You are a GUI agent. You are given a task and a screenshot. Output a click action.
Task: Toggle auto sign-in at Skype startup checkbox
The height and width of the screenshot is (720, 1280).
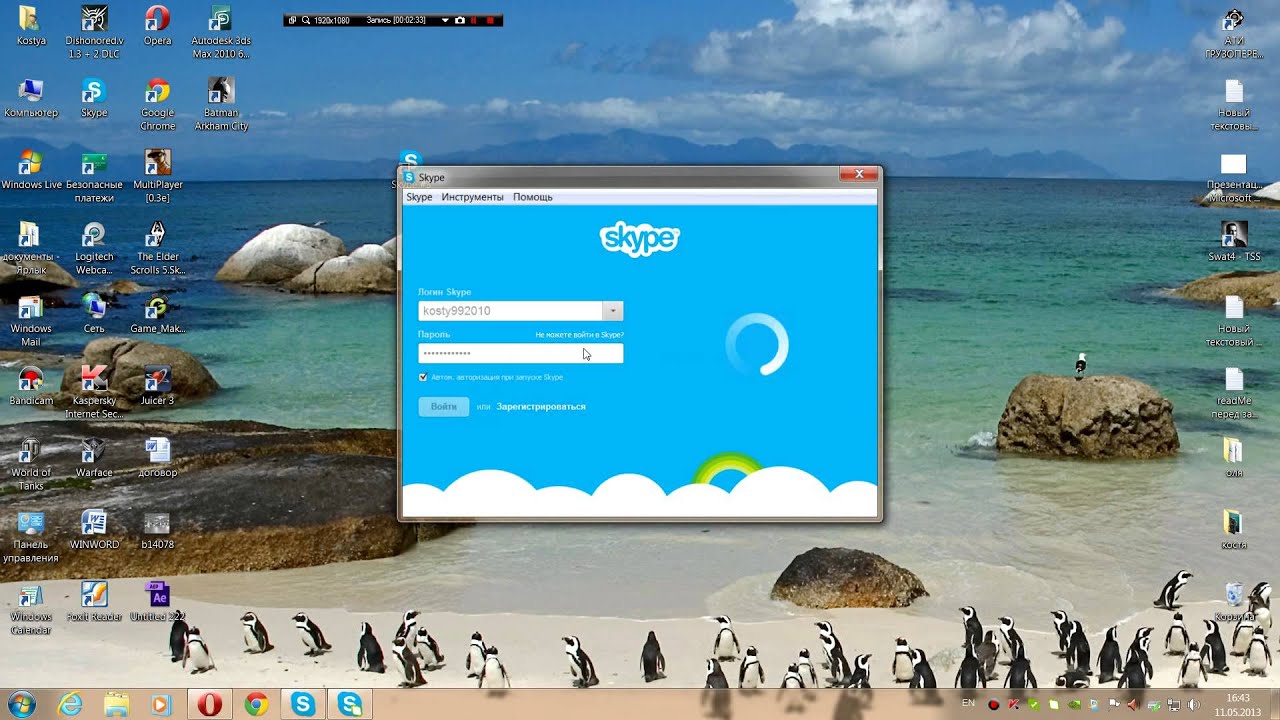coord(423,377)
